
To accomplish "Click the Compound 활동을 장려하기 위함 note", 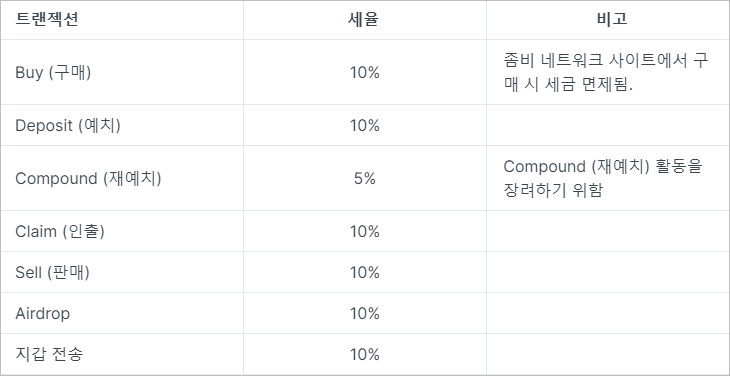I will click(x=602, y=178).
